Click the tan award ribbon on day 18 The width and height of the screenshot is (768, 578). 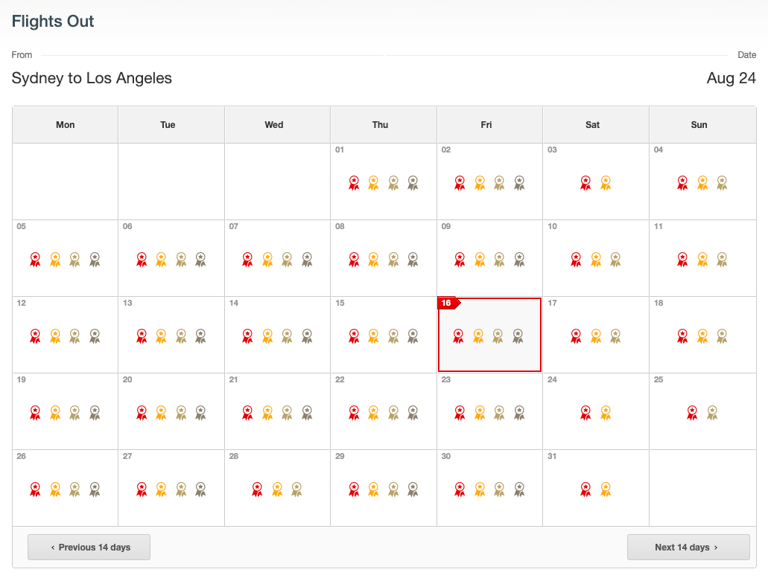722,336
